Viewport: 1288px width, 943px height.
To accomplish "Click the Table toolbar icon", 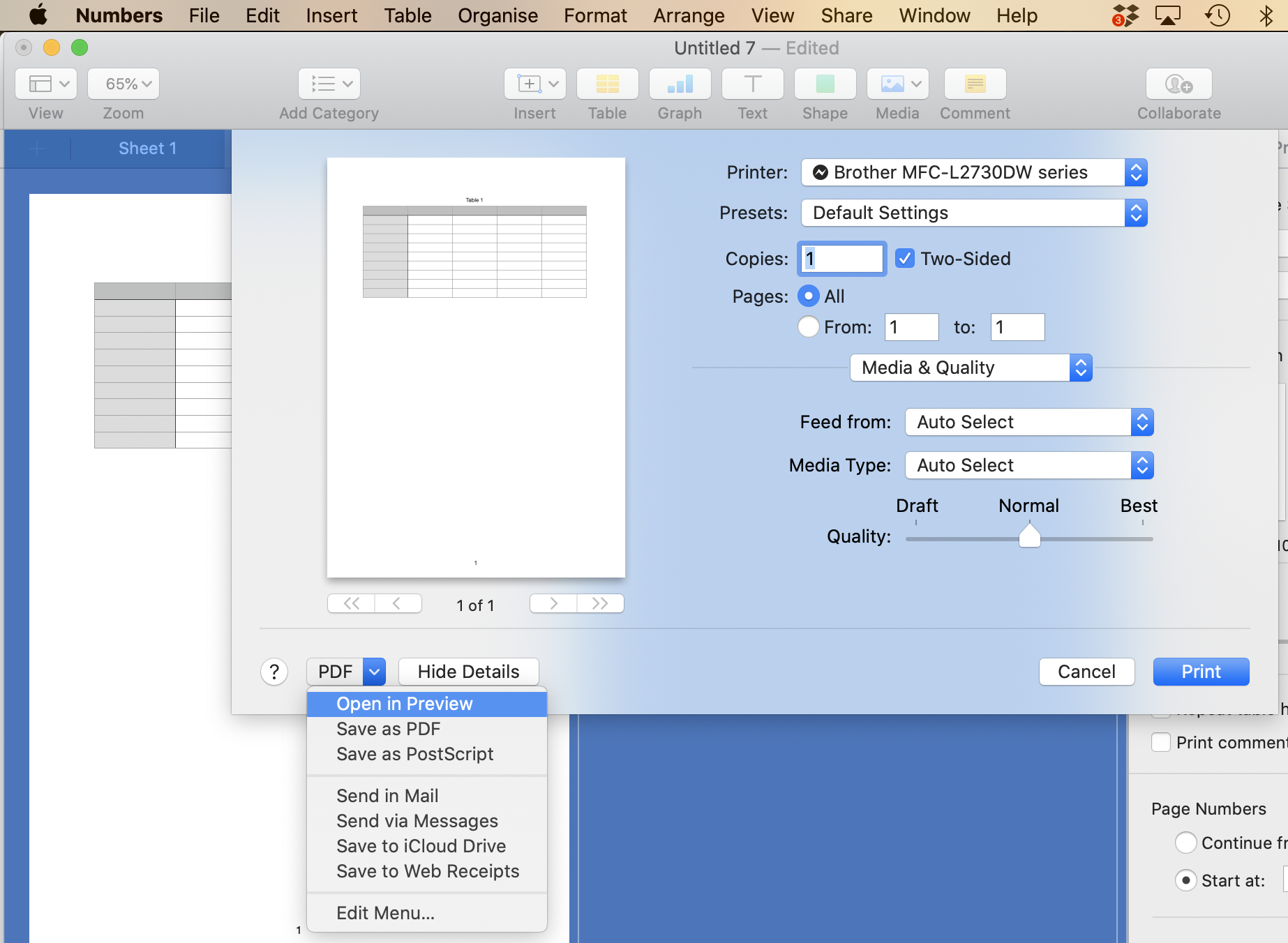I will (x=608, y=84).
